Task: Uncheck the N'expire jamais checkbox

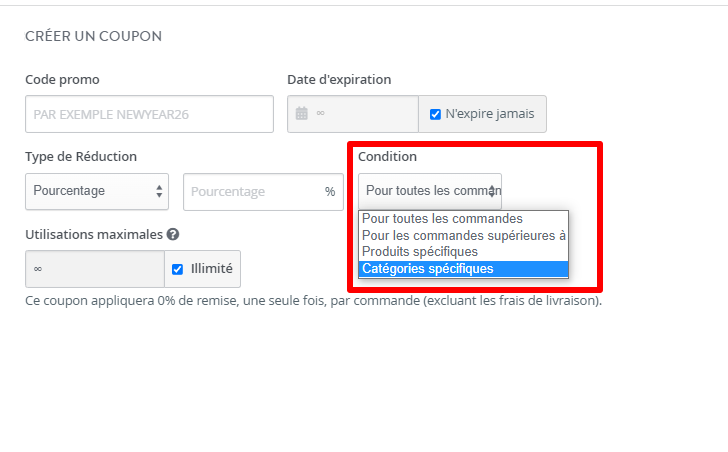Action: pyautogui.click(x=435, y=114)
